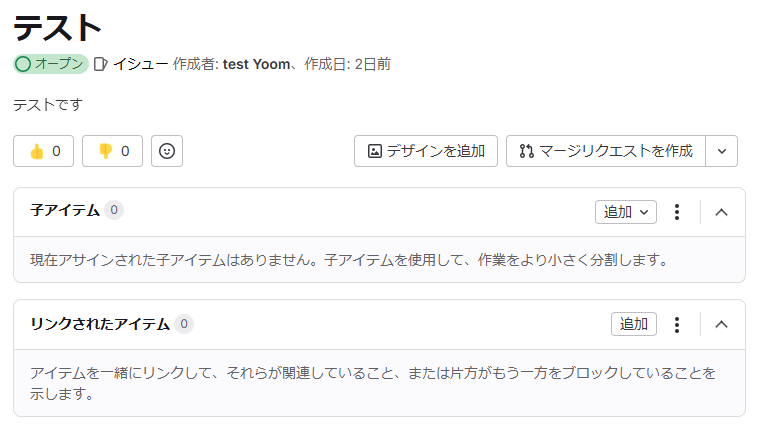Click 追加 button in リンクされたアイテム
This screenshot has width=757, height=425.
pyautogui.click(x=634, y=324)
